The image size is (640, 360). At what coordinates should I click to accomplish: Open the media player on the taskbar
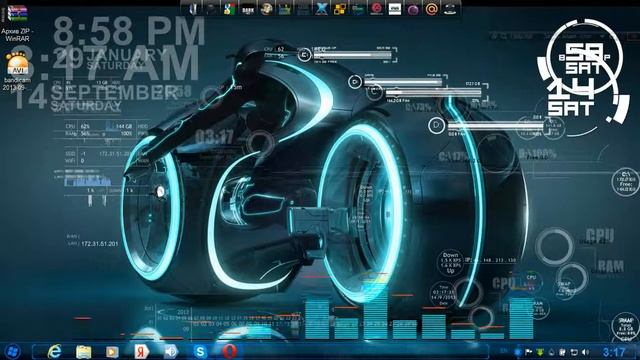(x=112, y=351)
